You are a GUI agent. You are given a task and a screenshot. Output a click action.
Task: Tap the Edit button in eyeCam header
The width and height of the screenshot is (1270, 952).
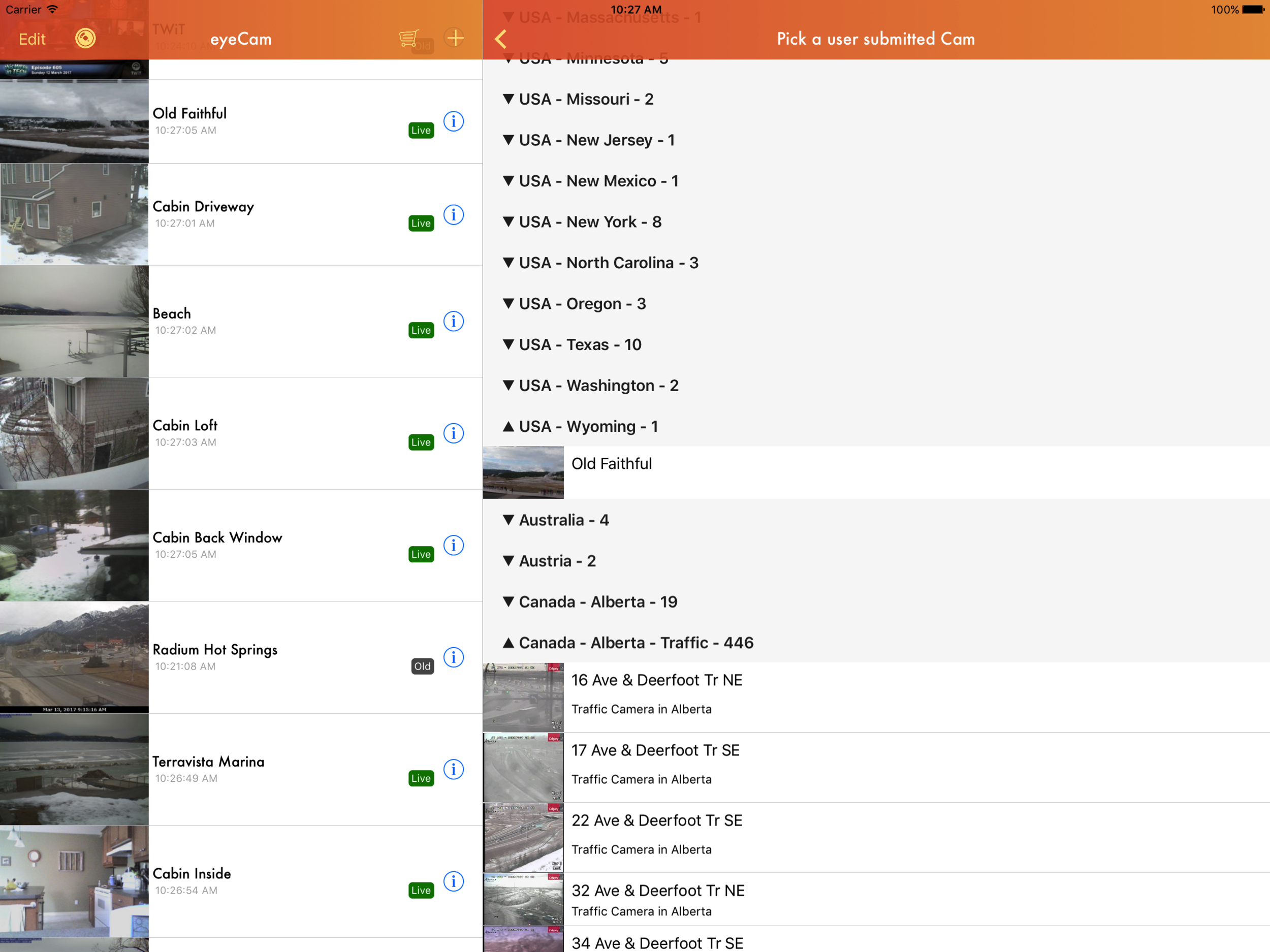pyautogui.click(x=32, y=39)
